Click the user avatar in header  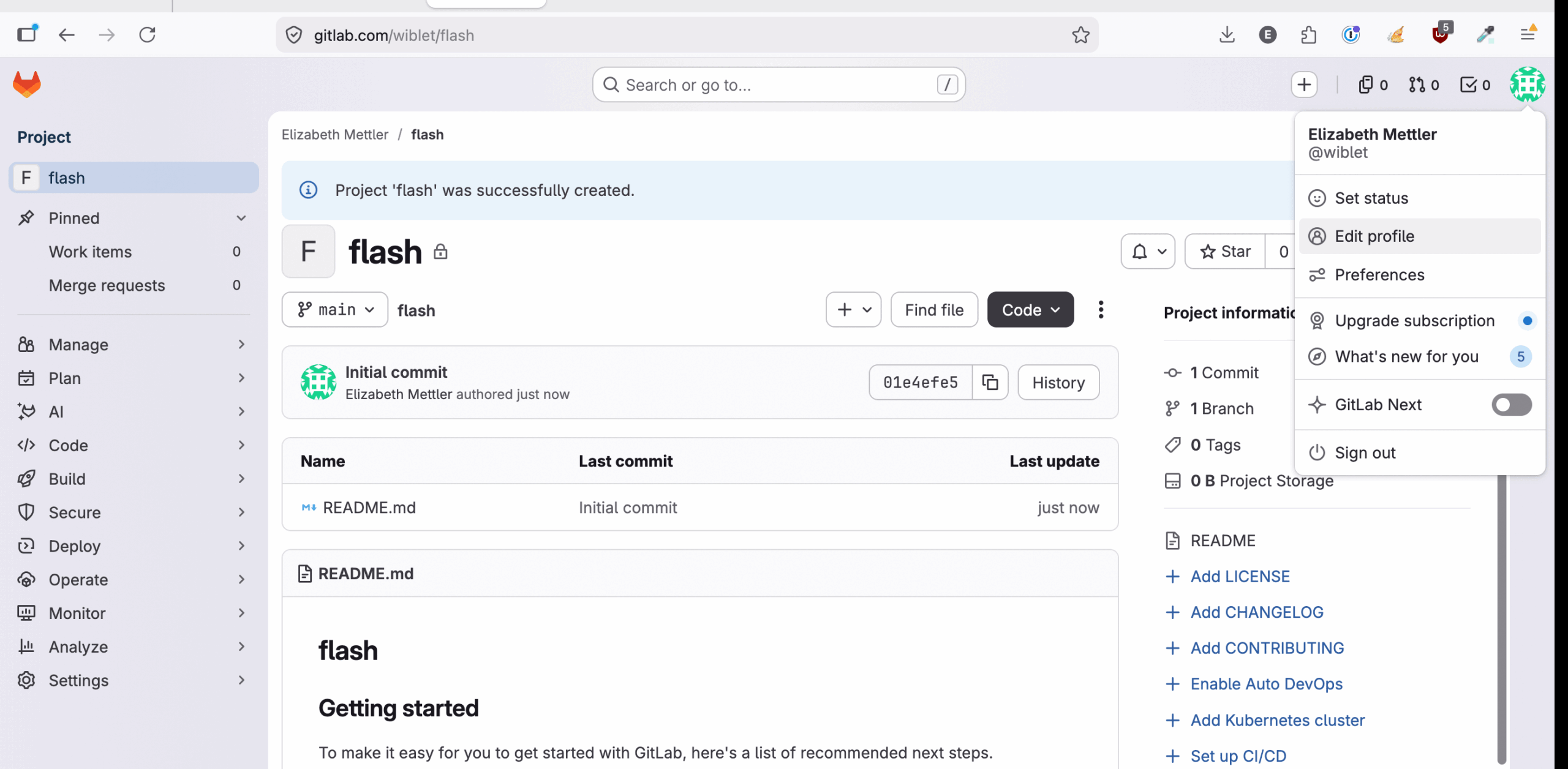[x=1527, y=84]
